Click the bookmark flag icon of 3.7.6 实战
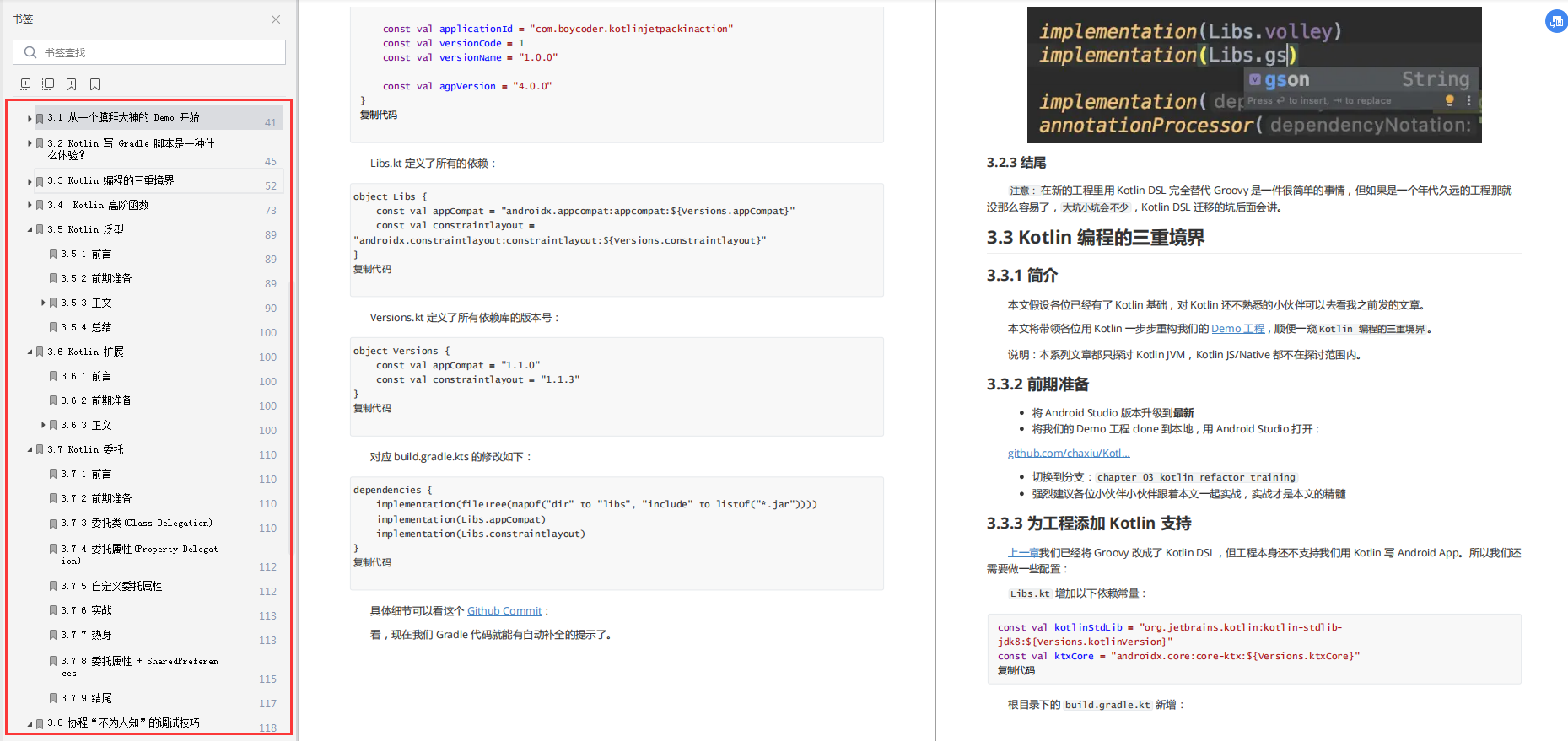This screenshot has height=741, width=1568. coord(53,610)
